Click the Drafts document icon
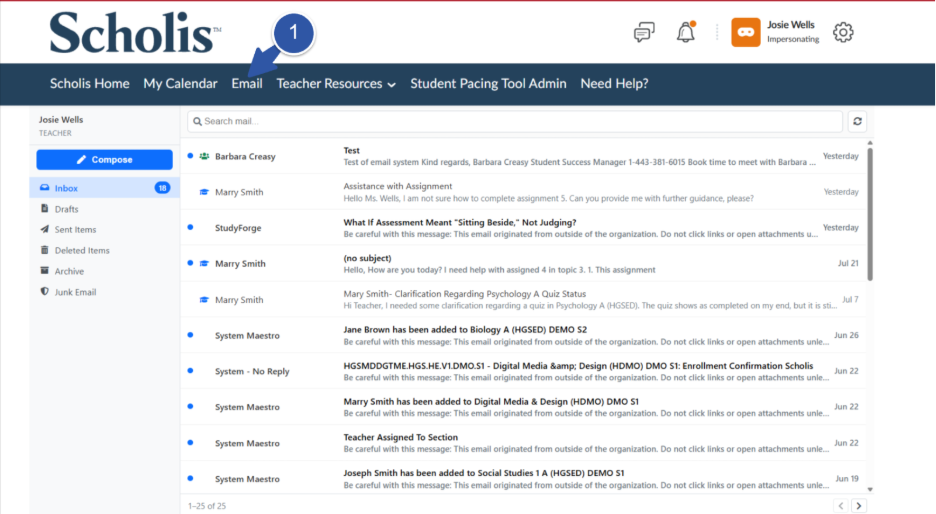This screenshot has width=936, height=514. [x=44, y=208]
